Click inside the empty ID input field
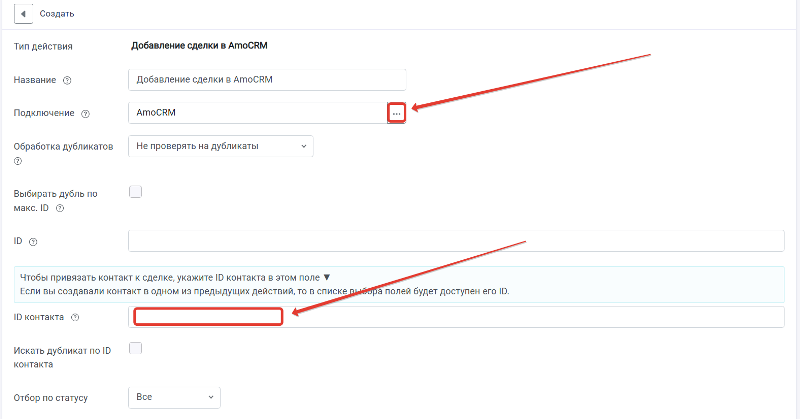 [x=456, y=241]
